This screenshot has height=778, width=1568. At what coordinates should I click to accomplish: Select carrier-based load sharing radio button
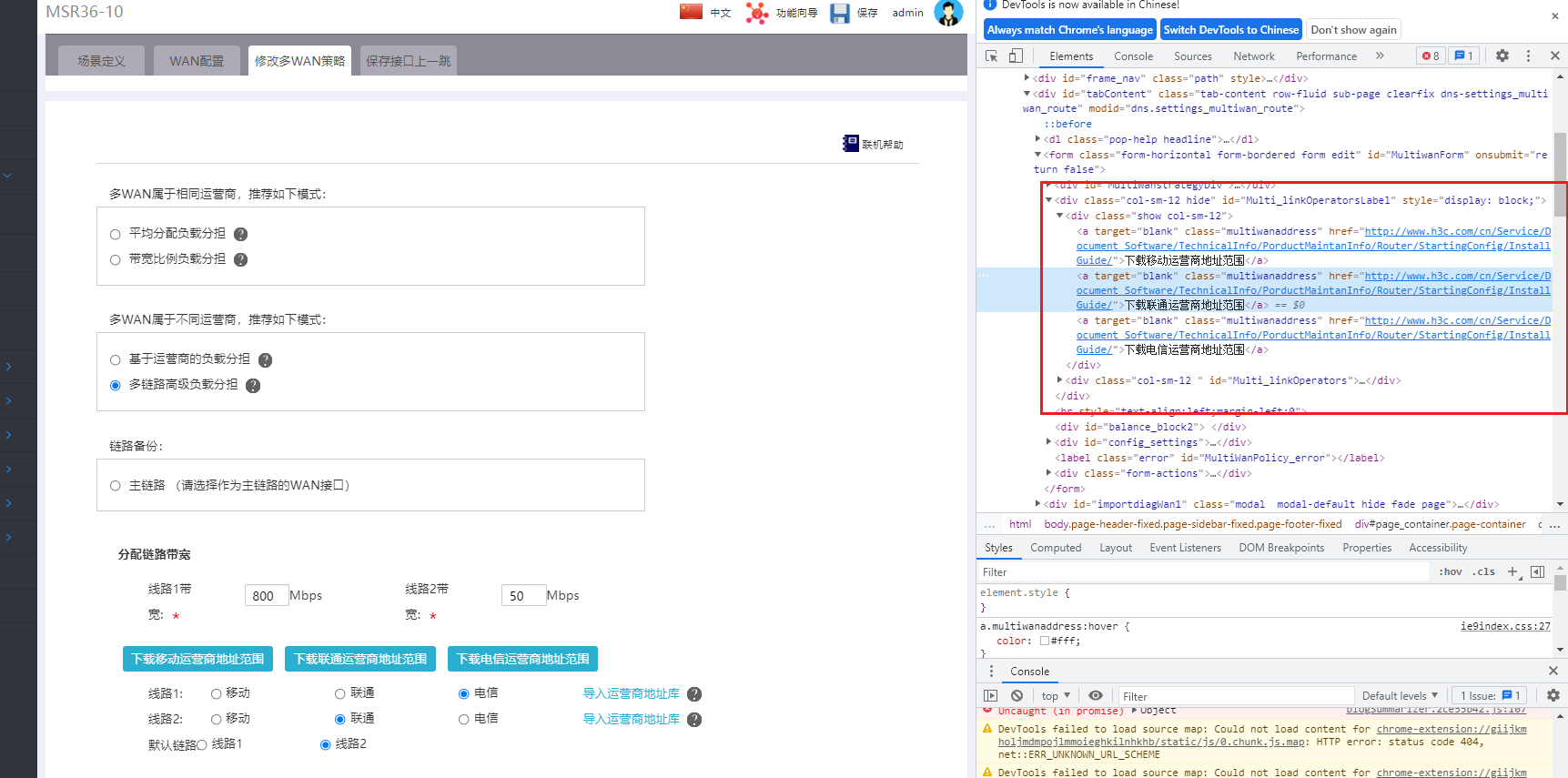click(116, 360)
